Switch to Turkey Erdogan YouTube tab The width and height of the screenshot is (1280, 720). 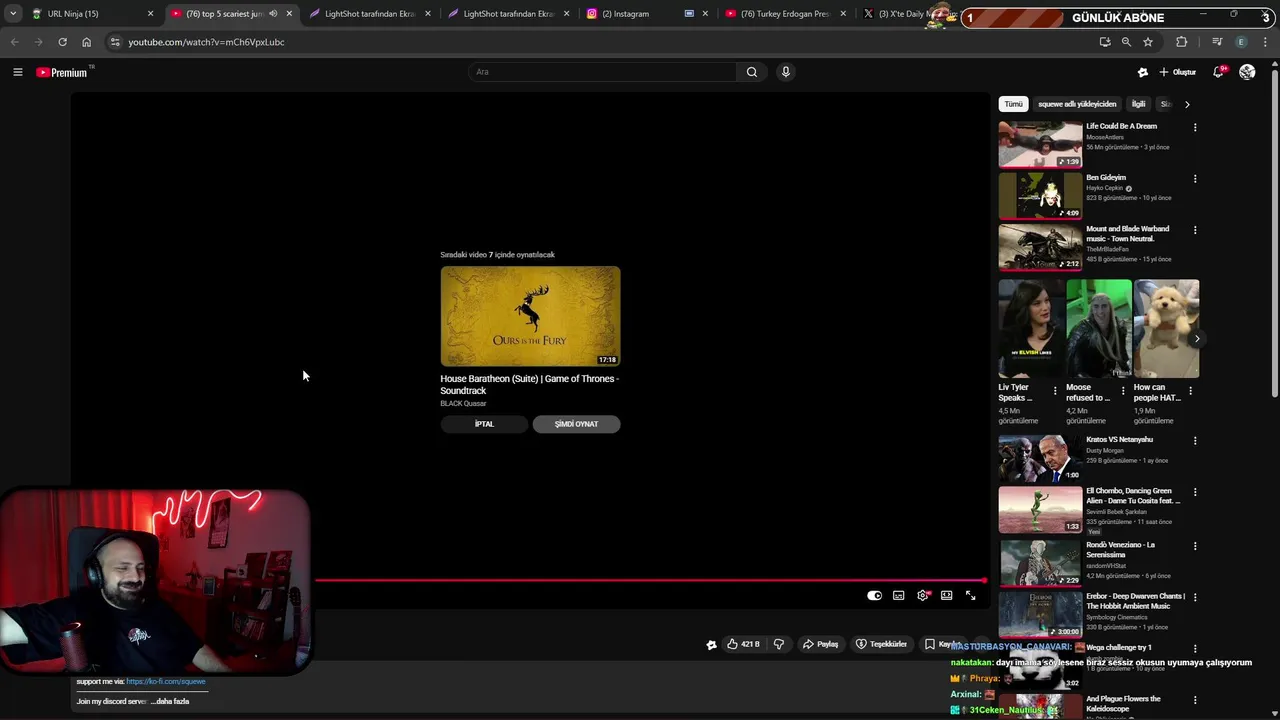click(x=785, y=14)
